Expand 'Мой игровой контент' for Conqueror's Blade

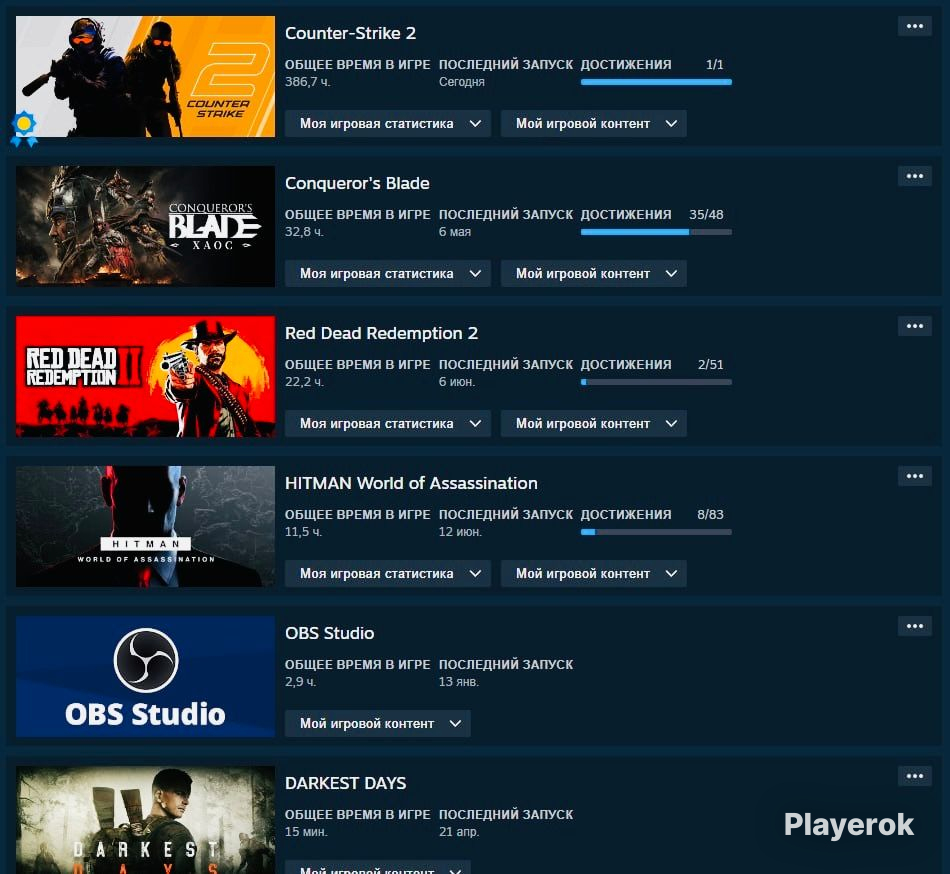[594, 274]
